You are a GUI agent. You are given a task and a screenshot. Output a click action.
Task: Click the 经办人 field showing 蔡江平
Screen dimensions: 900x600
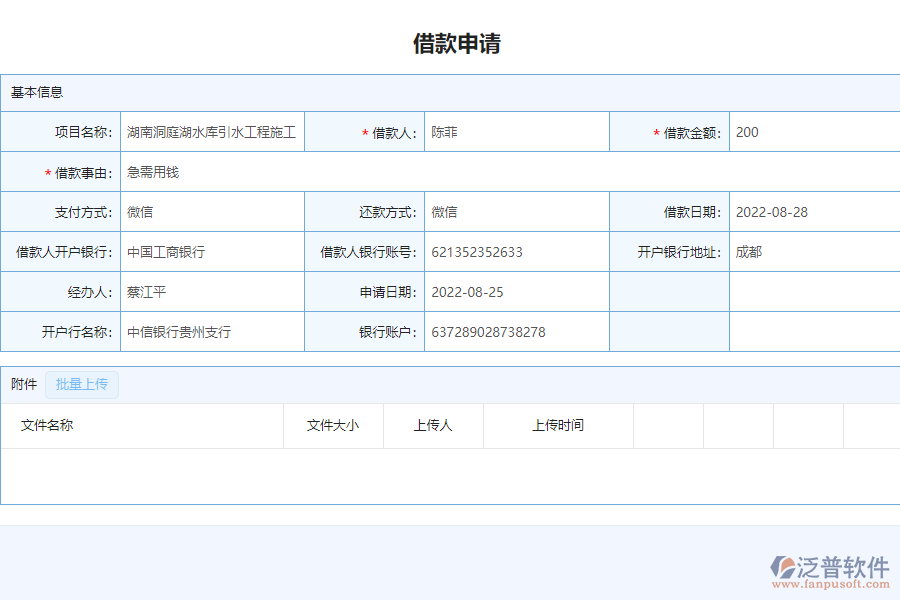click(210, 291)
